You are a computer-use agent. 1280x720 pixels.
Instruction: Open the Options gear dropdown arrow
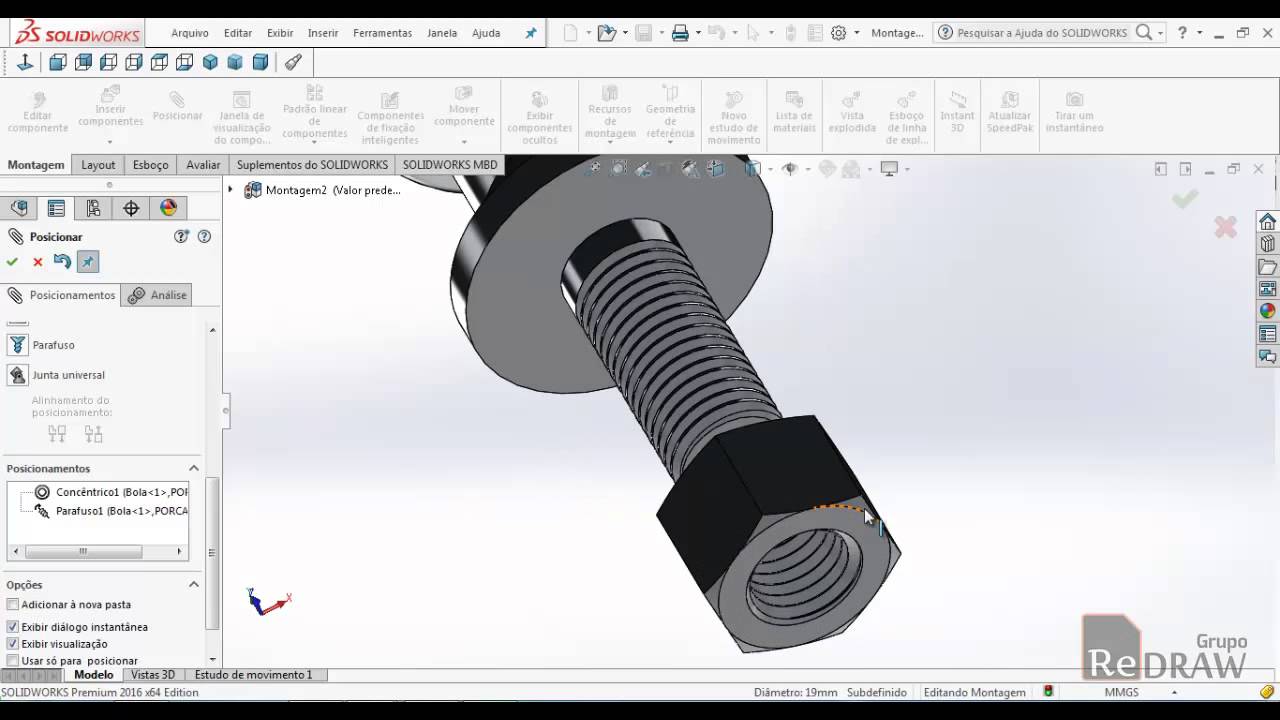click(856, 33)
